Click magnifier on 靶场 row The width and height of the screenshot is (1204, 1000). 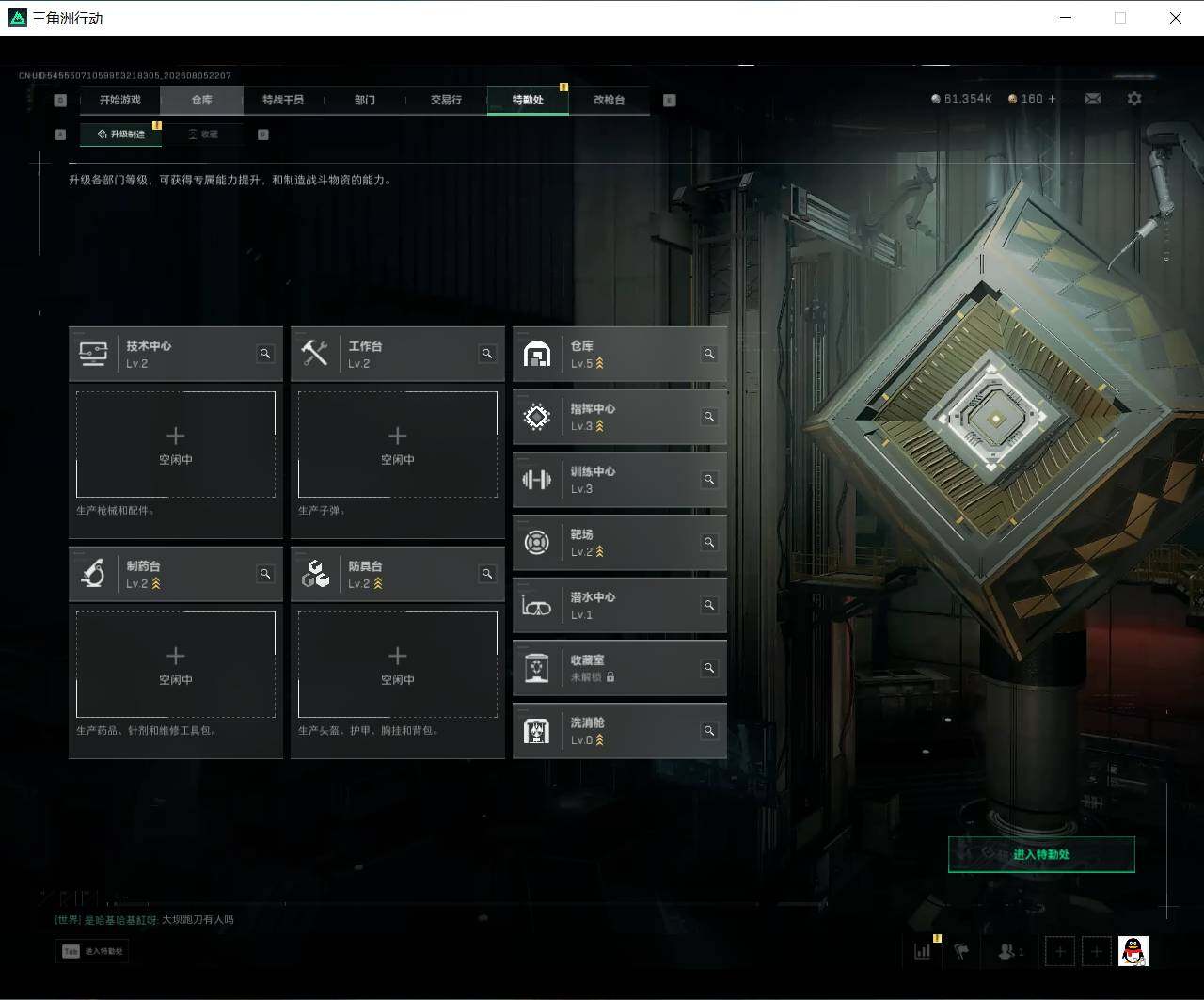pyautogui.click(x=709, y=543)
